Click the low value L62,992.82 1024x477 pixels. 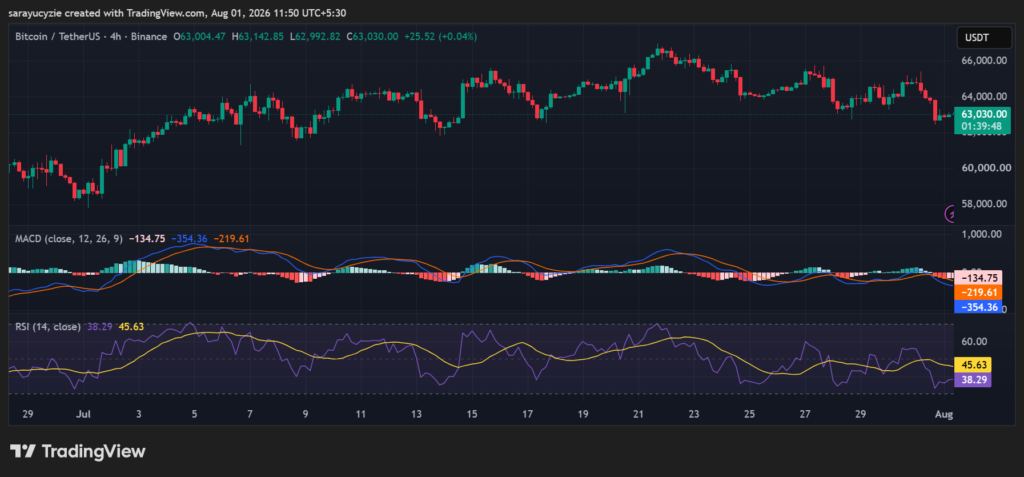315,37
